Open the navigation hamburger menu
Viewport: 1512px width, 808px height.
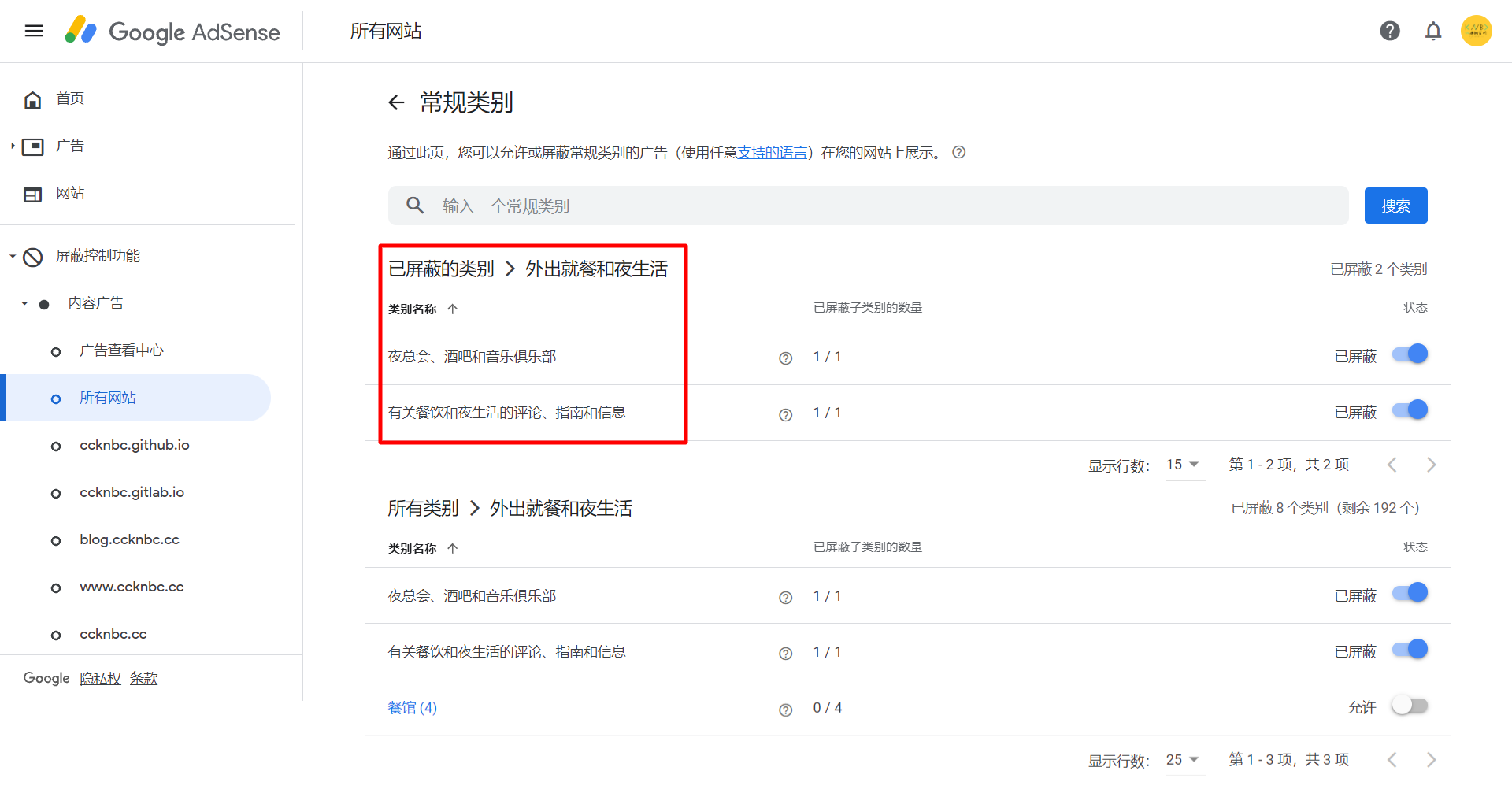tap(33, 31)
